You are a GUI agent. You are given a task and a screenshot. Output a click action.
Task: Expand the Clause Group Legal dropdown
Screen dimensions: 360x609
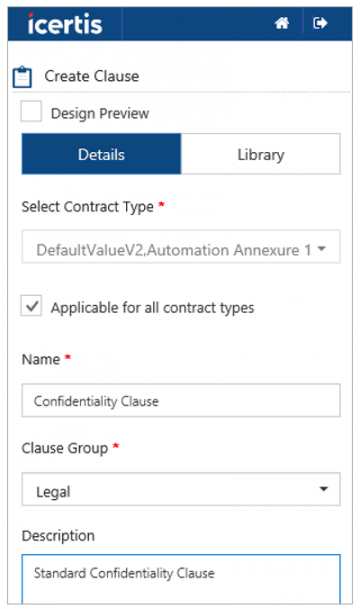[x=181, y=489]
